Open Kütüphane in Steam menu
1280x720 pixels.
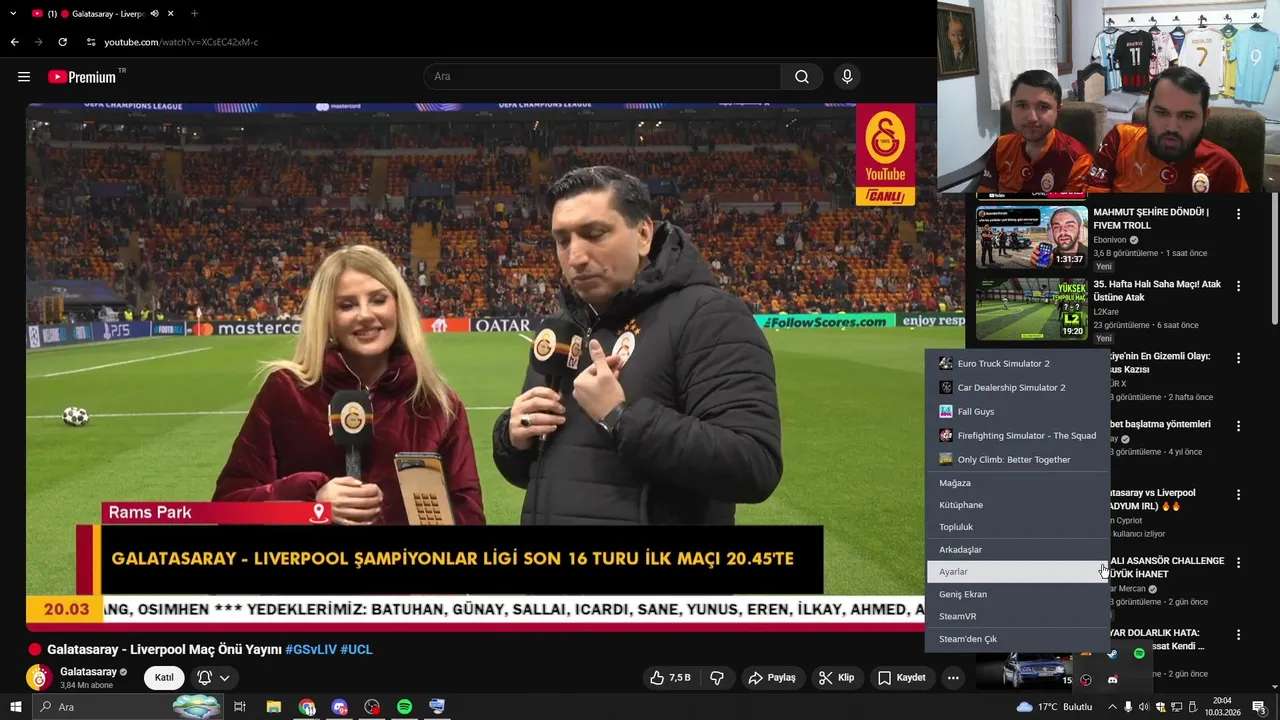(1017, 505)
